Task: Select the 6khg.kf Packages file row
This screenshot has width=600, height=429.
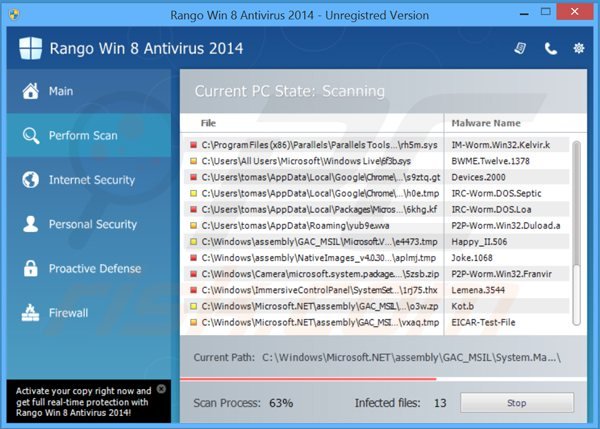Action: click(x=377, y=209)
